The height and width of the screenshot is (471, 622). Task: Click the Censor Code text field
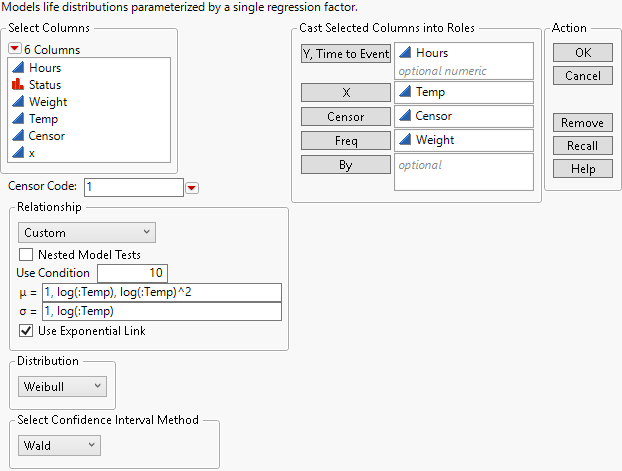point(133,187)
